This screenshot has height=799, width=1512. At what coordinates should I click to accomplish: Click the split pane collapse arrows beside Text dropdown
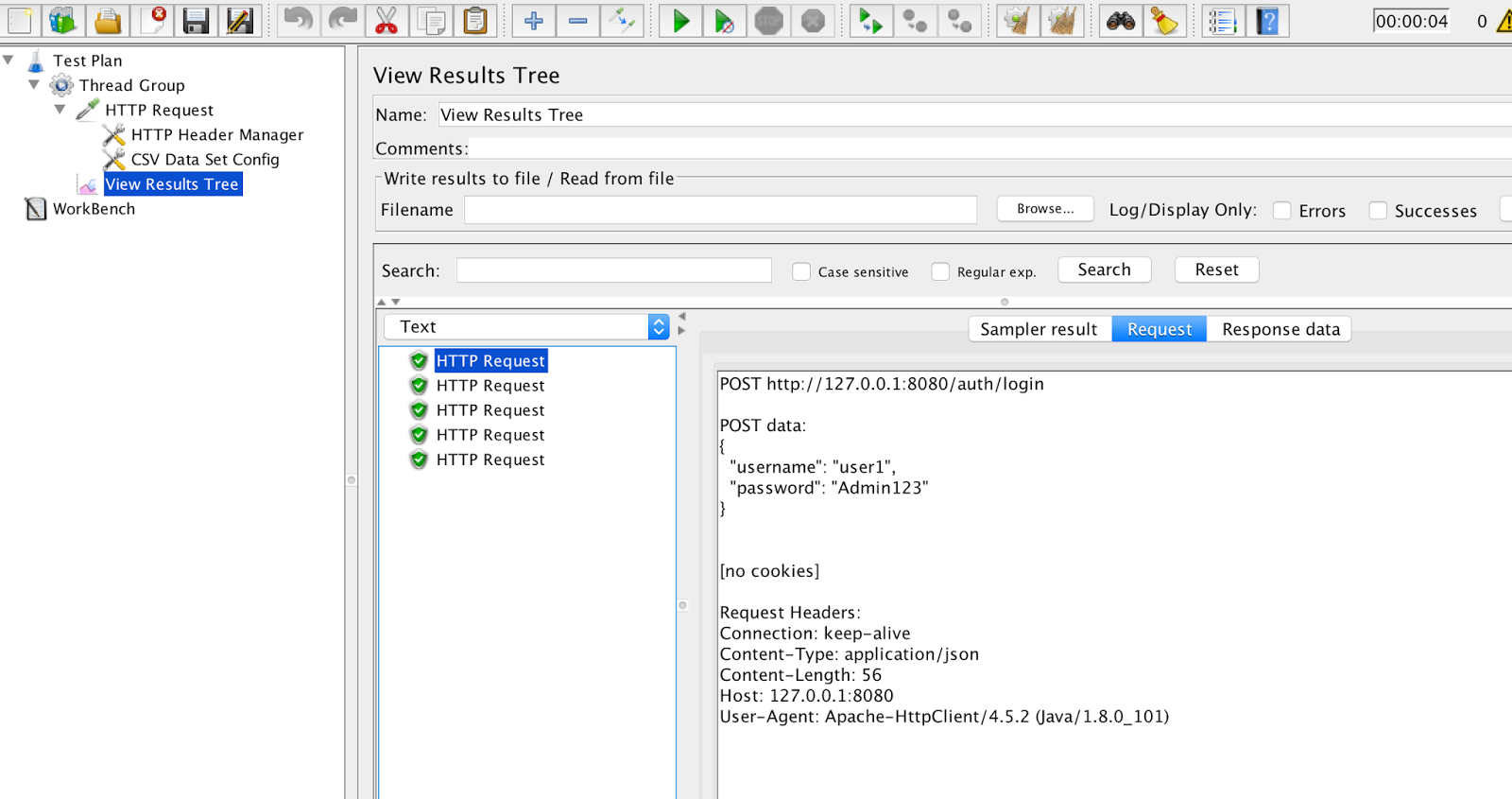click(x=681, y=323)
